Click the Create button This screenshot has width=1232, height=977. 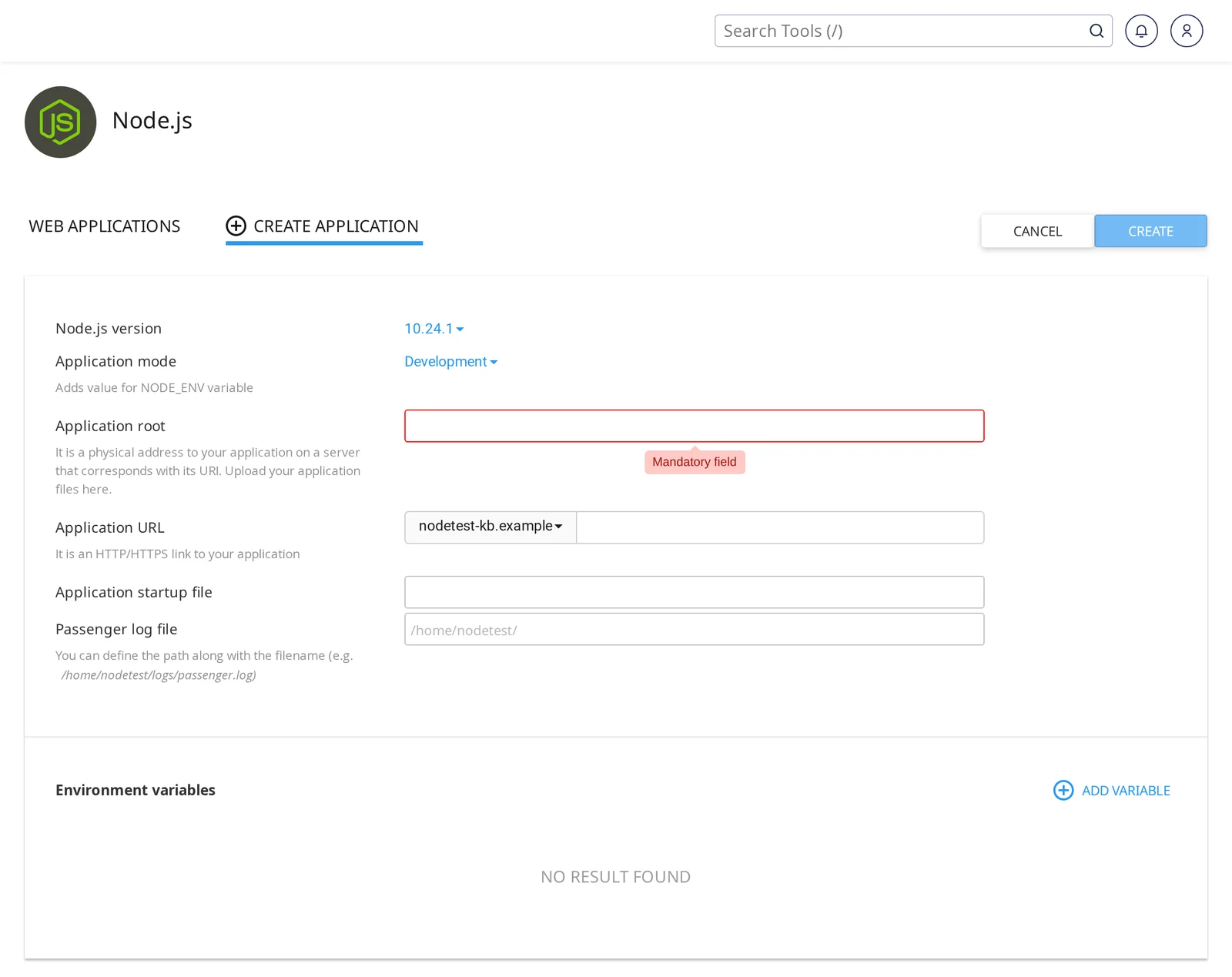(x=1150, y=231)
